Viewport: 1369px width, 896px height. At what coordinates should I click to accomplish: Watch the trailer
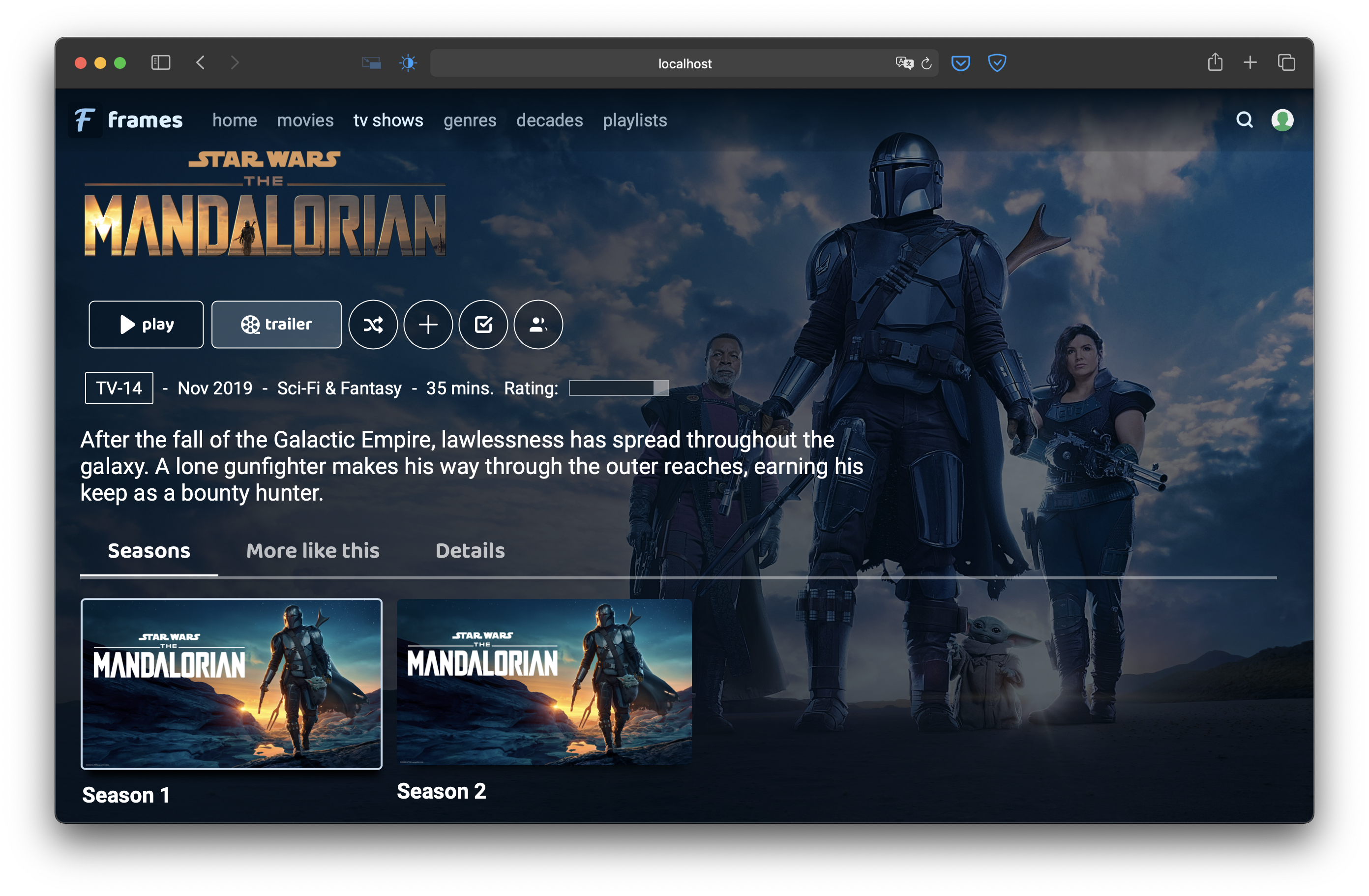[x=276, y=325]
